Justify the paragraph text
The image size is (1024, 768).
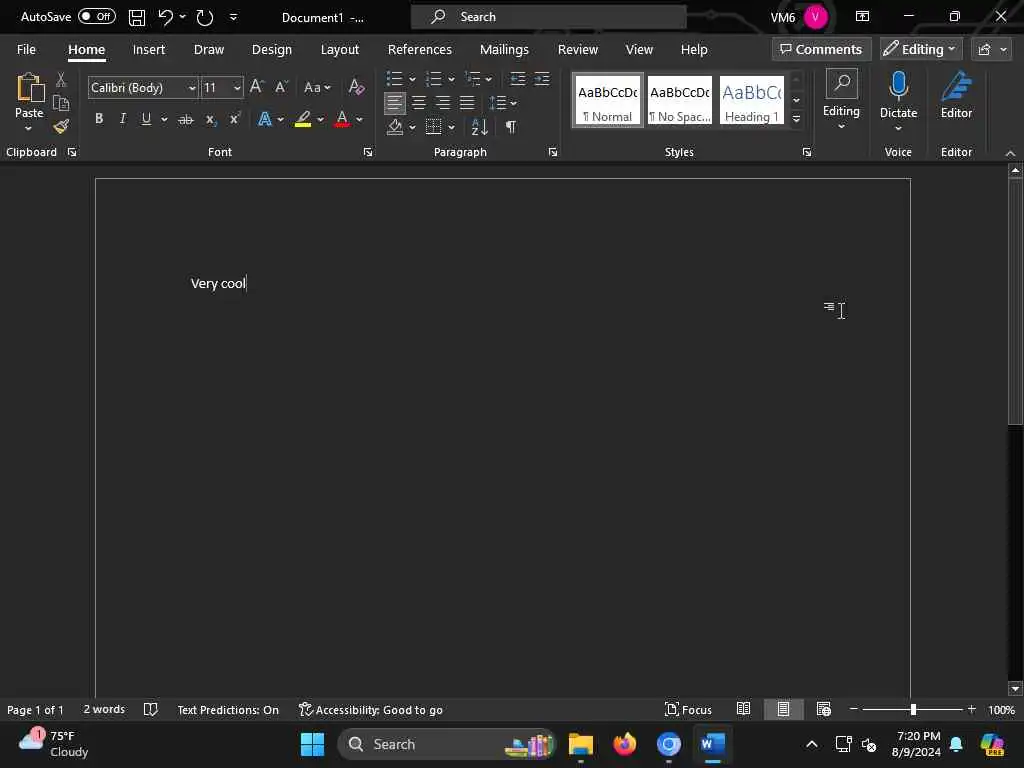click(466, 103)
